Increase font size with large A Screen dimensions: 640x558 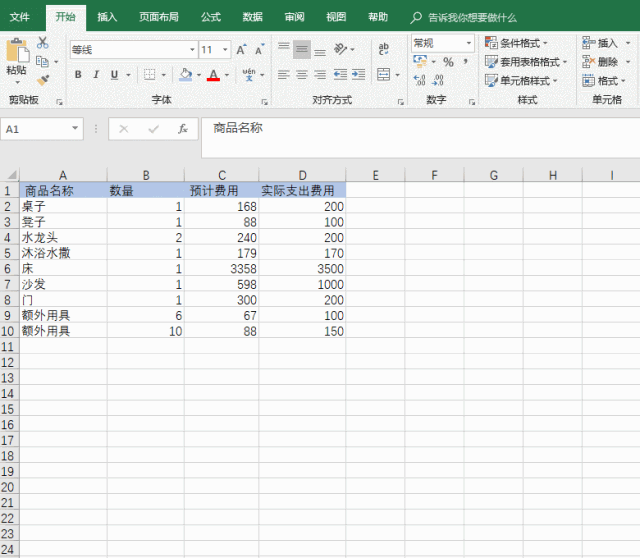241,50
